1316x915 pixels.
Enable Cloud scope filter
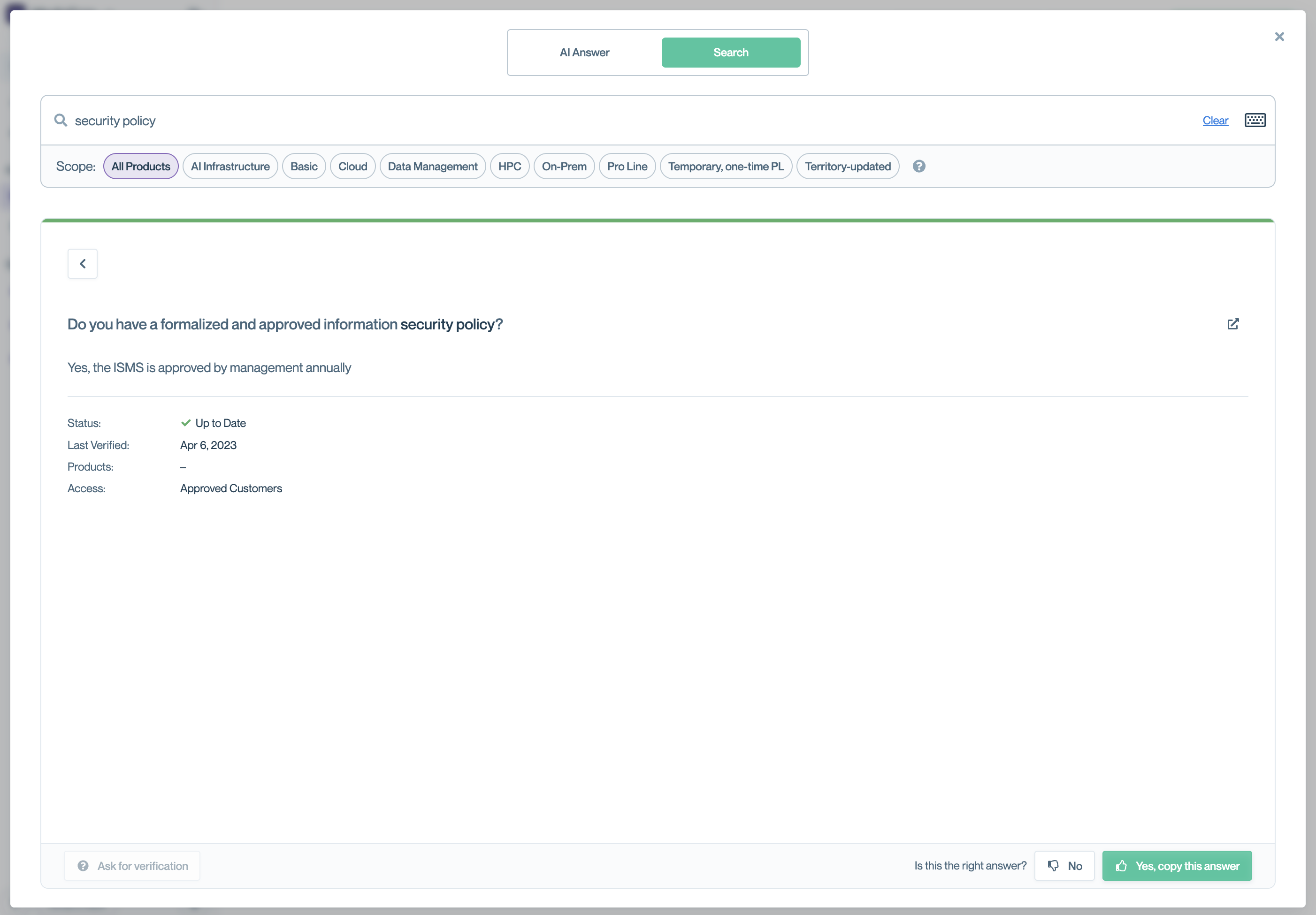point(352,166)
